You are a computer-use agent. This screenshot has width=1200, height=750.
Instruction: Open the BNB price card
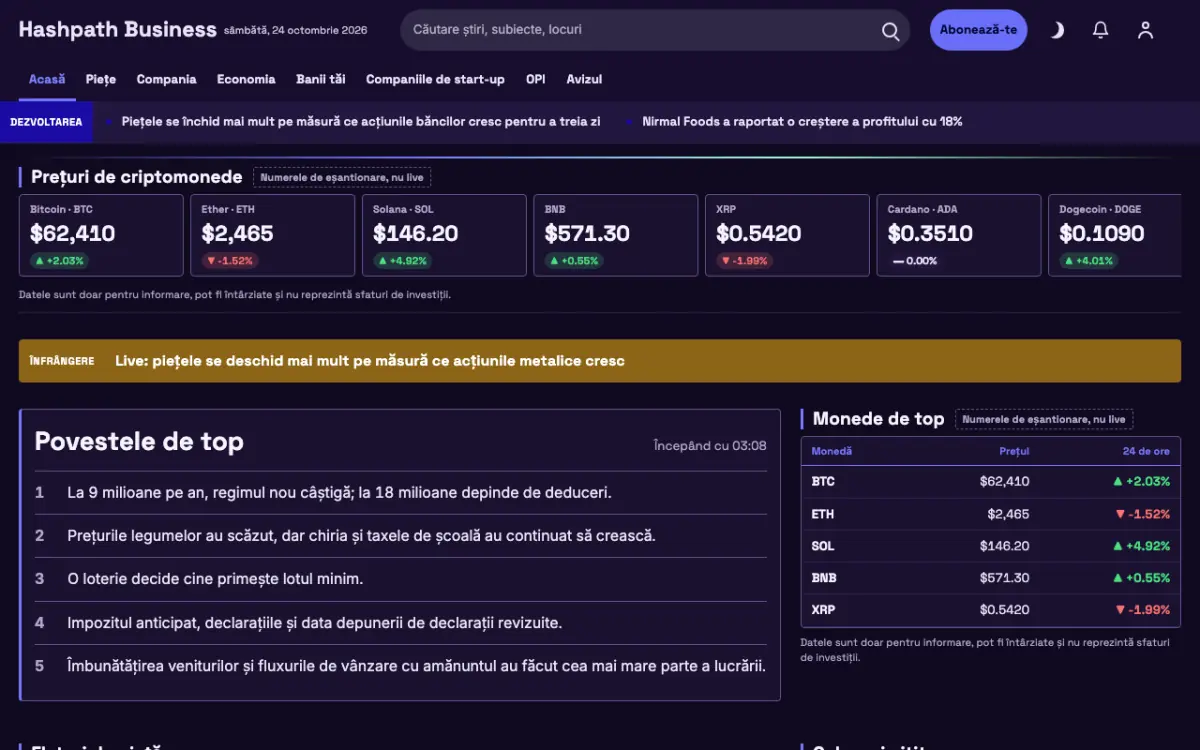pyautogui.click(x=616, y=235)
